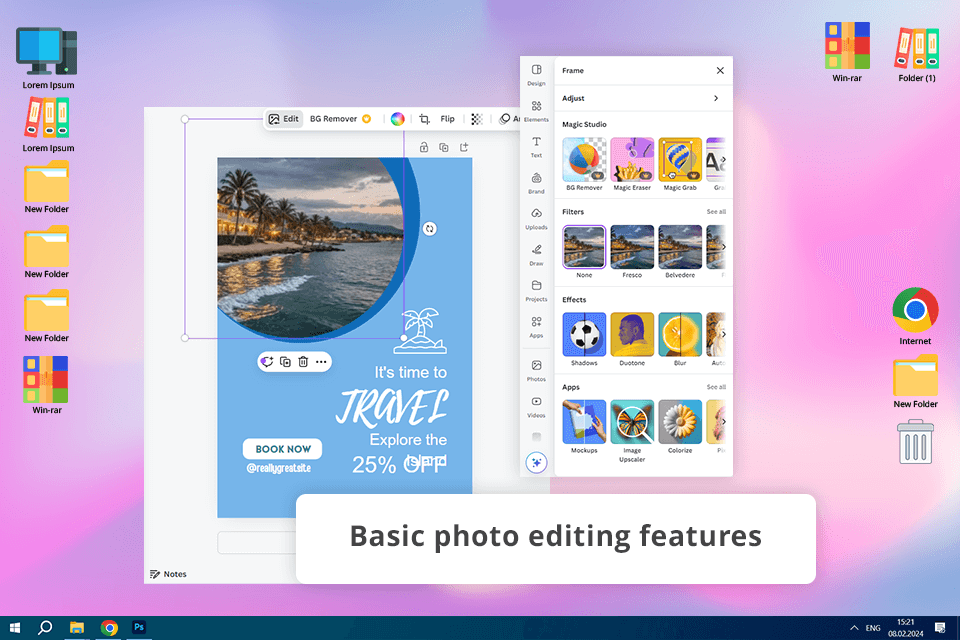
Task: Open the Colorize app
Action: coord(680,427)
